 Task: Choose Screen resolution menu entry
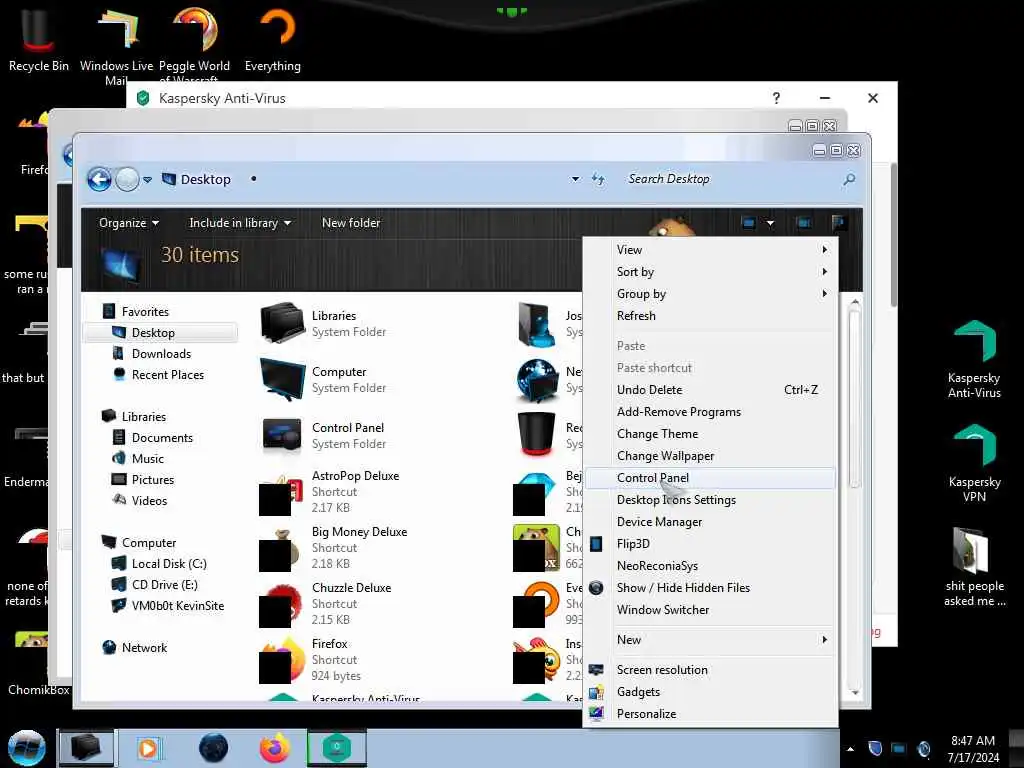[711, 669]
